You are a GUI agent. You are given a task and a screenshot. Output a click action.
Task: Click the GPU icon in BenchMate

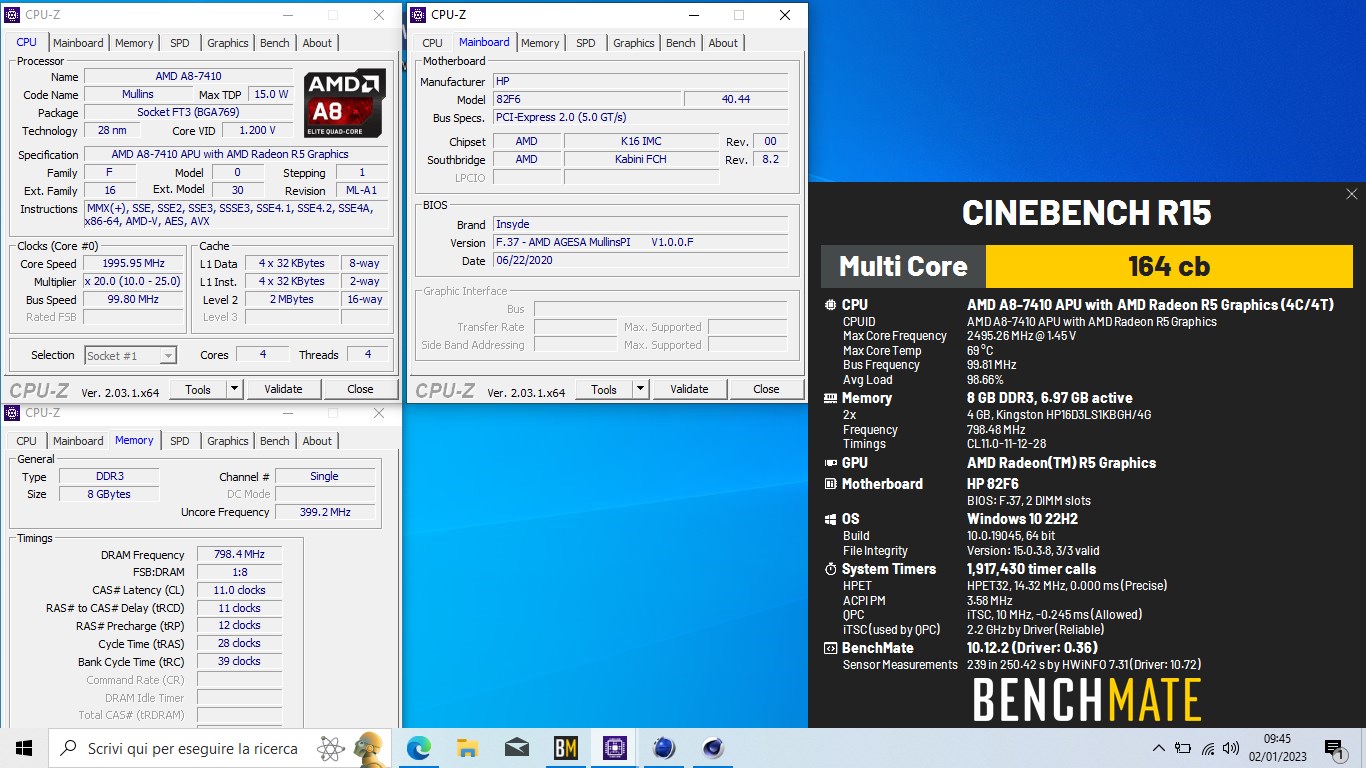[830, 463]
